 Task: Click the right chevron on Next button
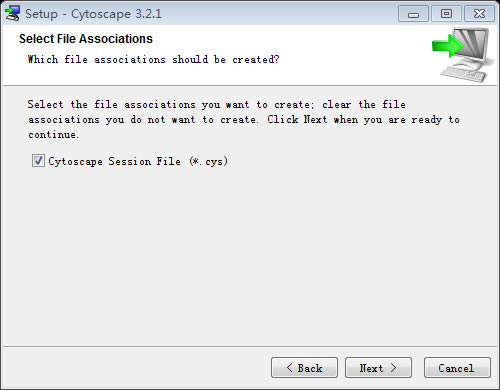tap(394, 368)
